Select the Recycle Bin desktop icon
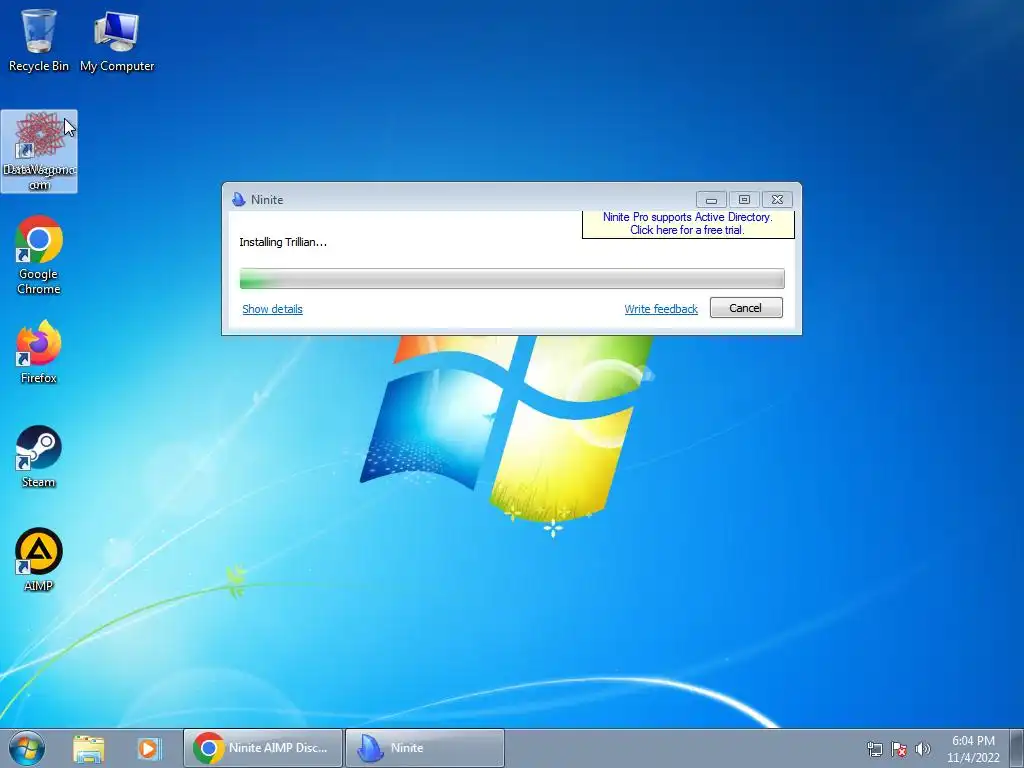The width and height of the screenshot is (1024, 768). 39,39
